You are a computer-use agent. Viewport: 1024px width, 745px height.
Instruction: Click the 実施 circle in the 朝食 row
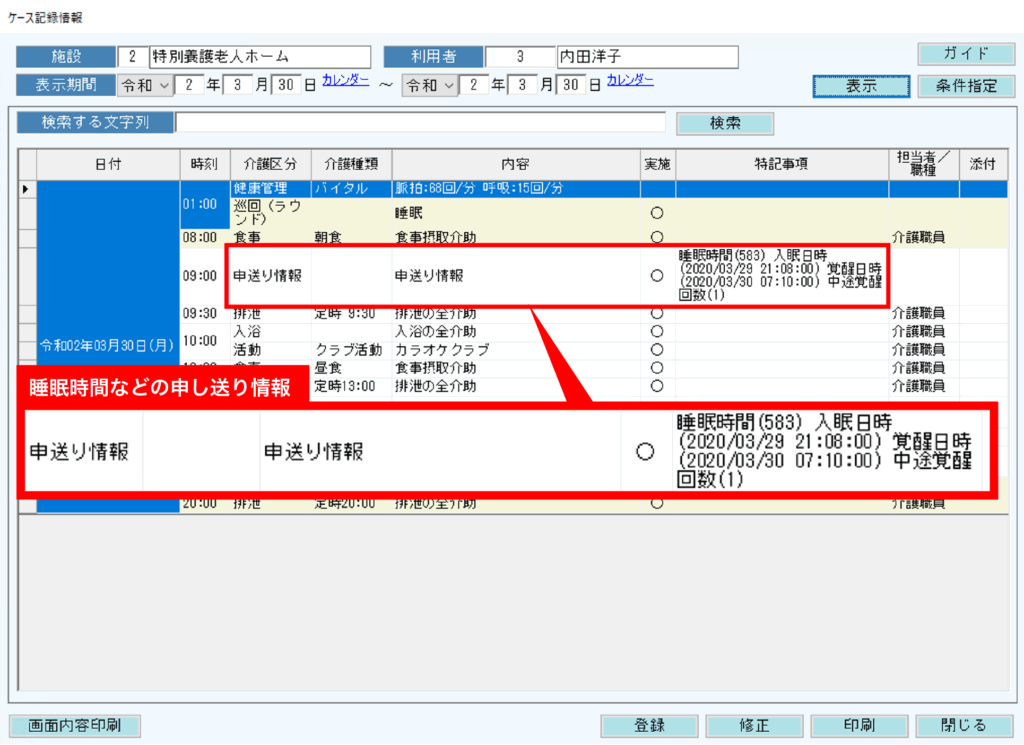(x=657, y=237)
